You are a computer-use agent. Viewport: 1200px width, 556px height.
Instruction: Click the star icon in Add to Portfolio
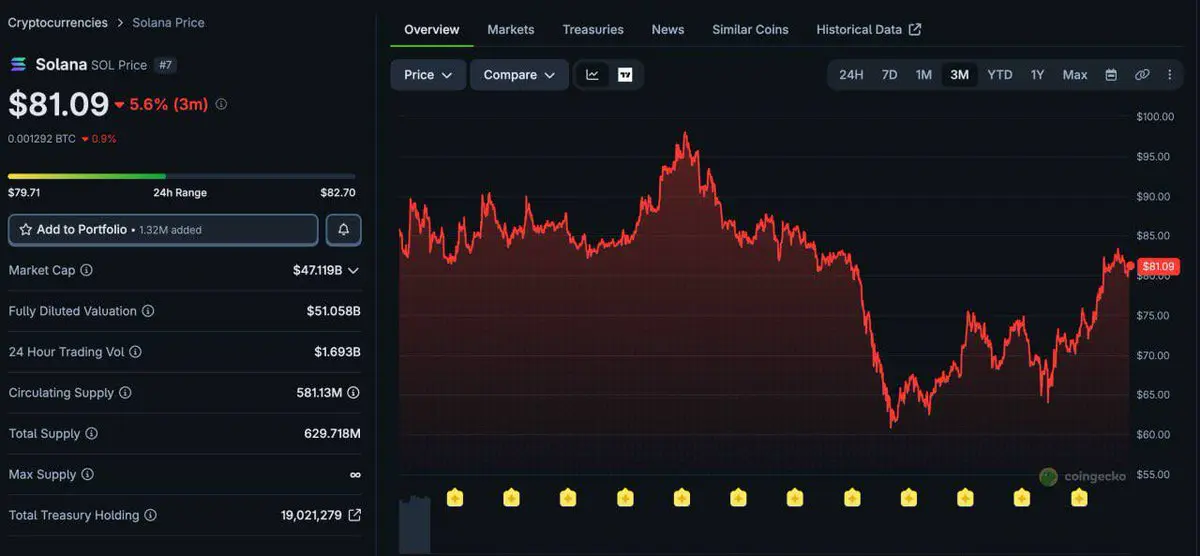point(26,230)
